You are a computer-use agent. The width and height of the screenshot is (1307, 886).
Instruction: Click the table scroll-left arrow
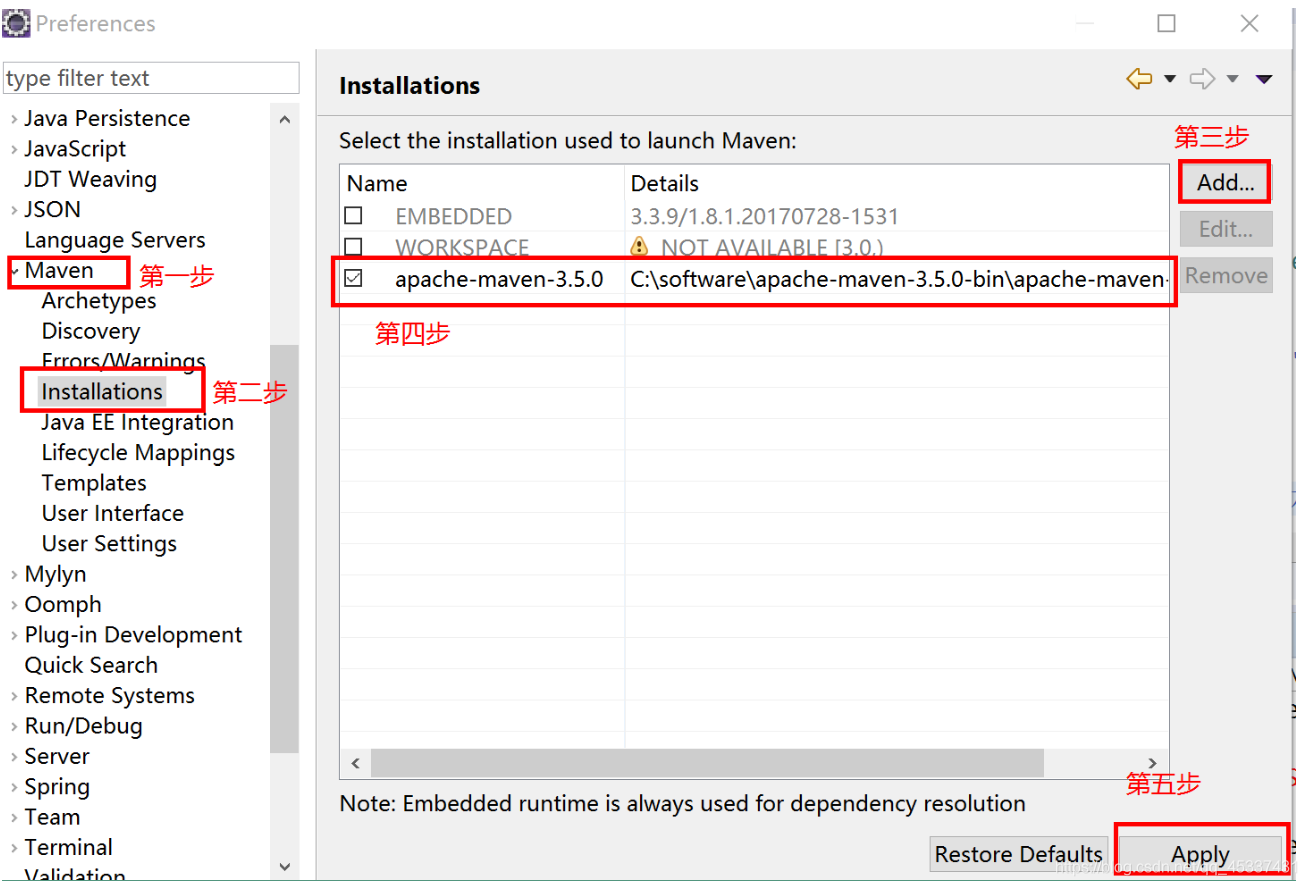point(355,764)
